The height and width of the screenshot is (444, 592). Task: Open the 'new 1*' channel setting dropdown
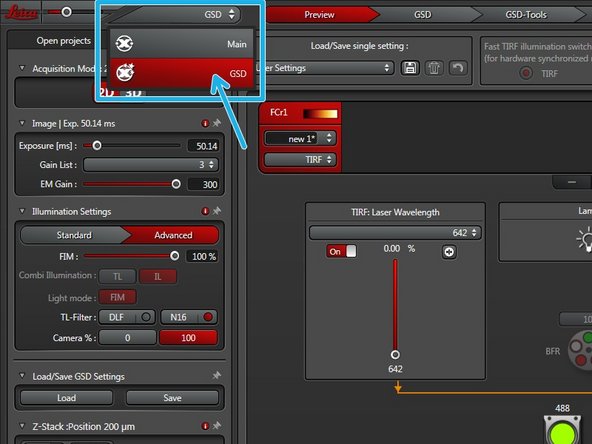click(x=299, y=139)
